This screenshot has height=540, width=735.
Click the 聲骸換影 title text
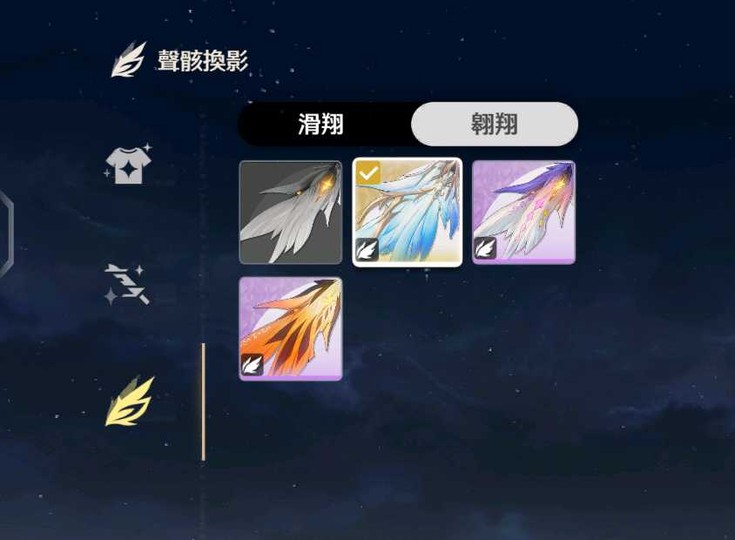(x=203, y=61)
